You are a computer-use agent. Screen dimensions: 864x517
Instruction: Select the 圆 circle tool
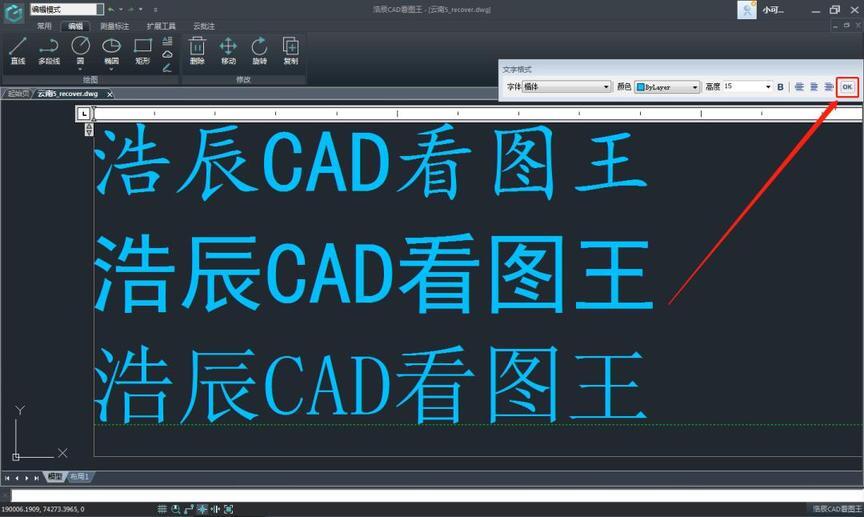click(80, 49)
